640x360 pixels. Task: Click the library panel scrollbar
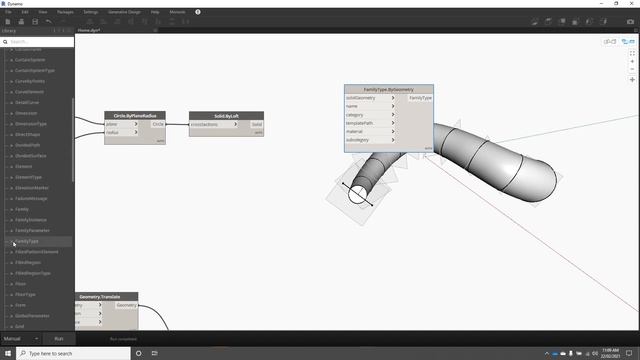[73, 140]
